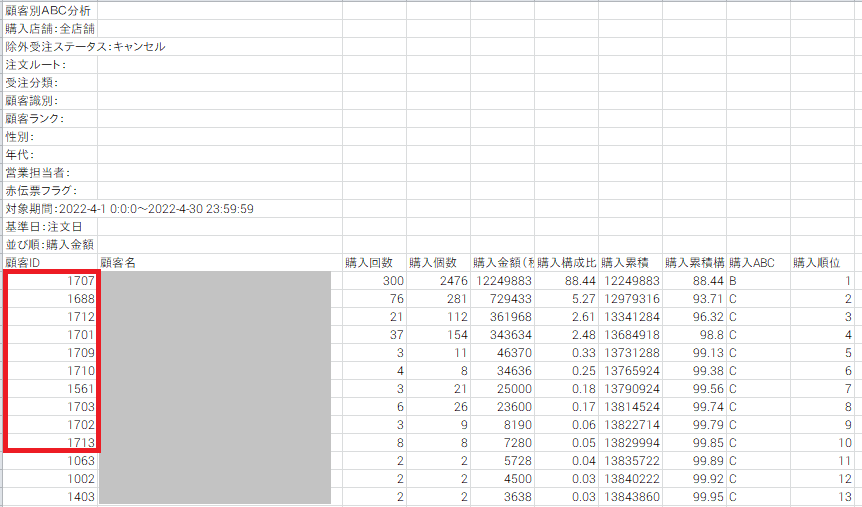Click the 購入個数 column header
The width and height of the screenshot is (862, 507).
438,263
